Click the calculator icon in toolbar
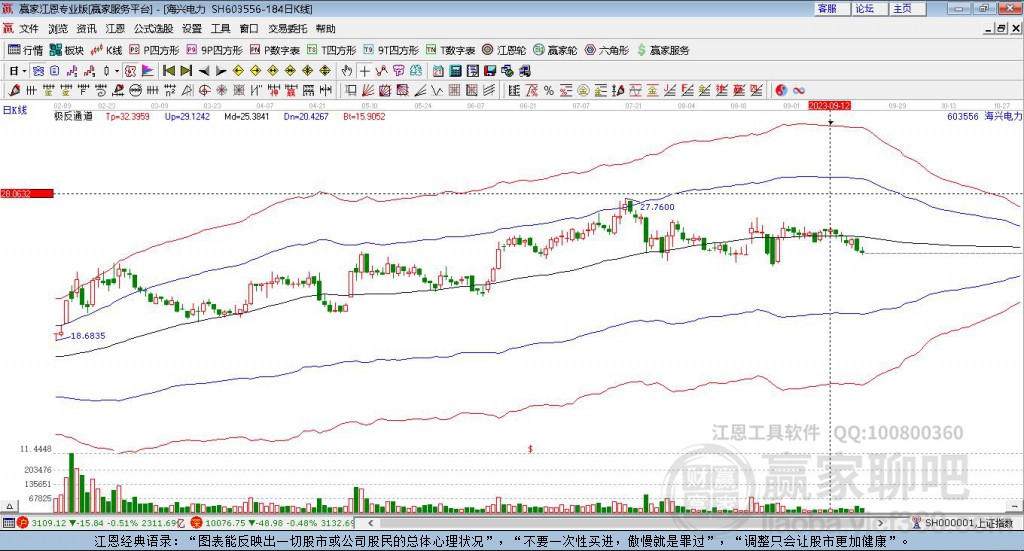Image resolution: width=1024 pixels, height=551 pixels. (x=455, y=71)
